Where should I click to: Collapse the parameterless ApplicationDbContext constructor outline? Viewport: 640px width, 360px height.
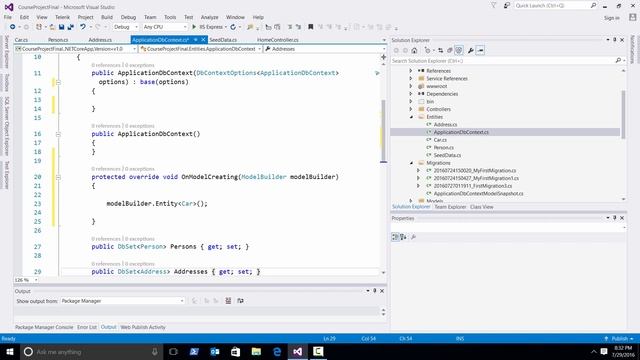58,134
